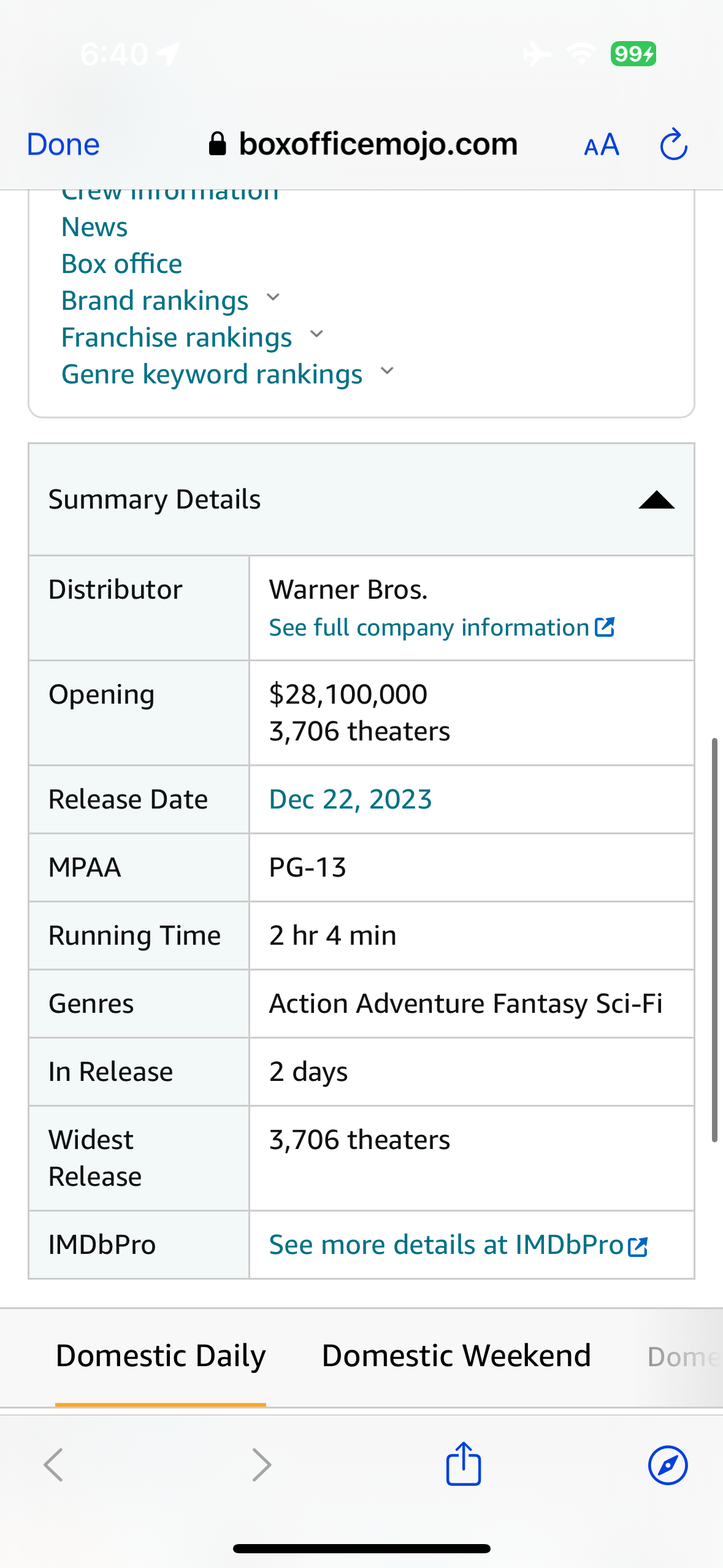Collapse the Summary Details section

coord(656,500)
